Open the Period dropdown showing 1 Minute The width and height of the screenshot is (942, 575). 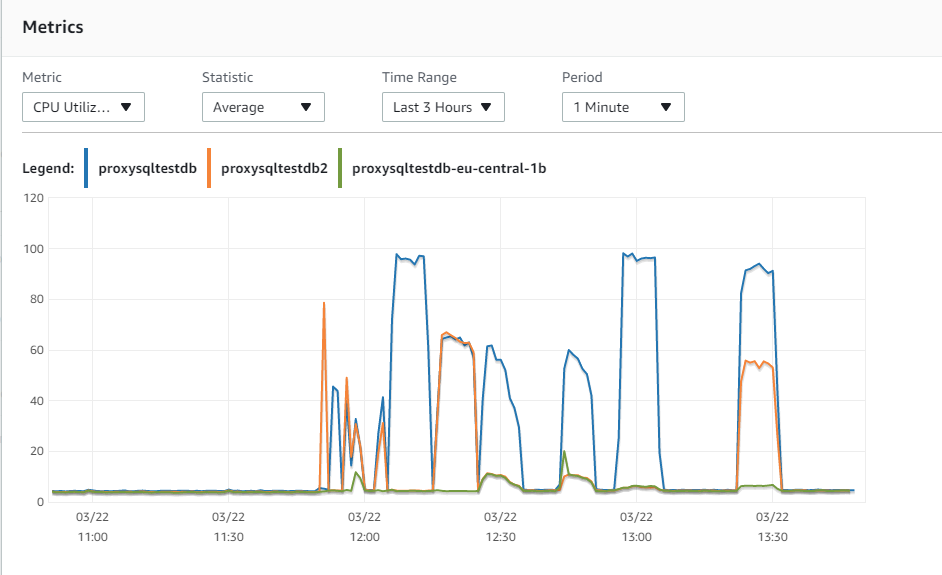tap(623, 107)
